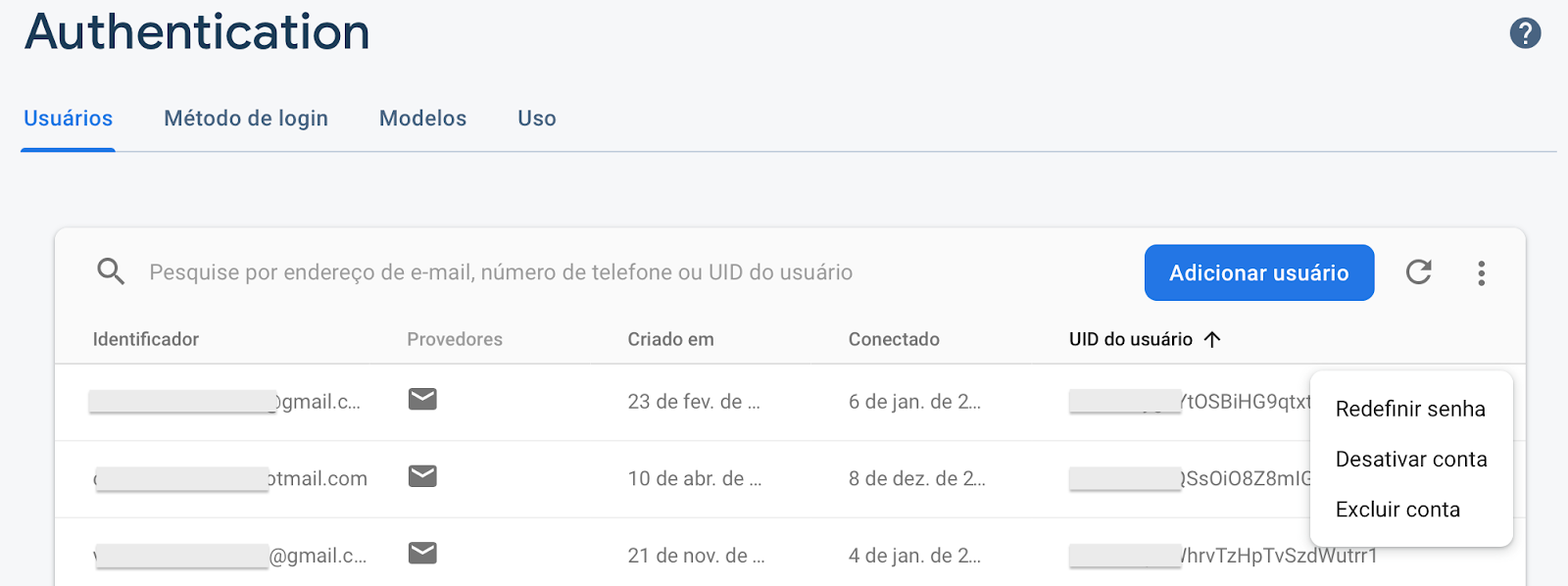Click the email provider icon for hotmail user
The height and width of the screenshot is (586, 1568).
pyautogui.click(x=422, y=476)
